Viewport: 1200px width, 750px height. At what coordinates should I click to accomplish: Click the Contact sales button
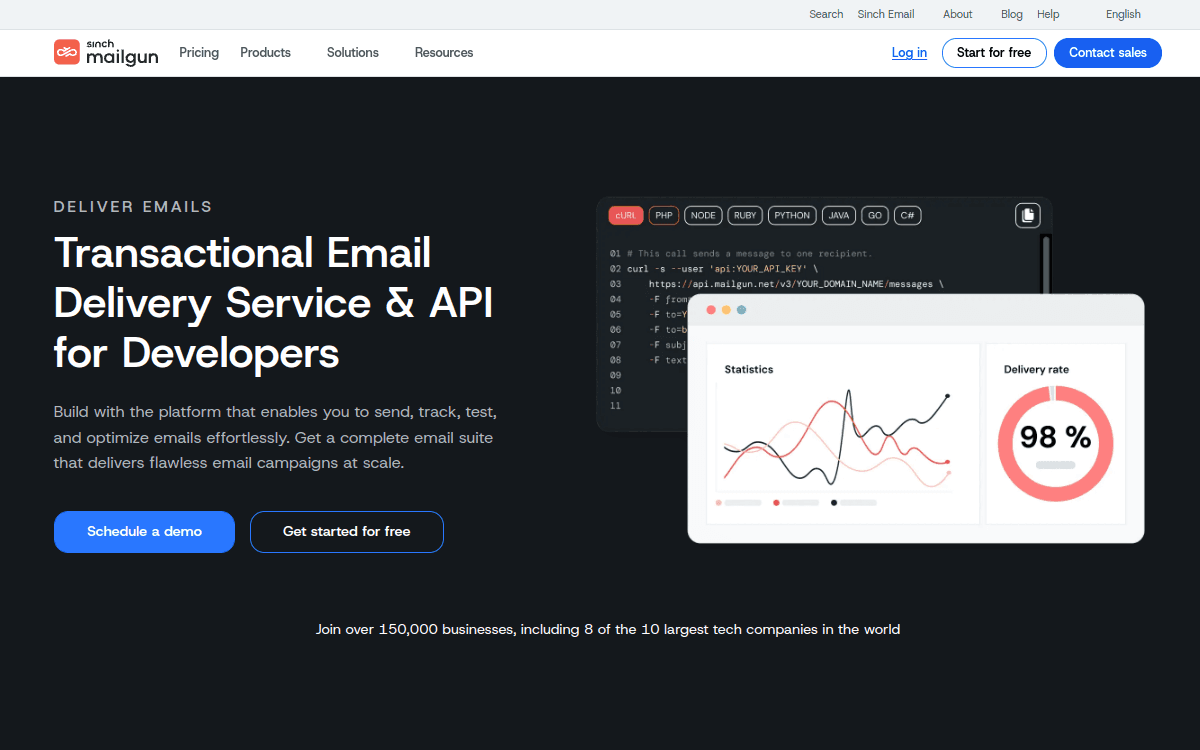[x=1107, y=52]
